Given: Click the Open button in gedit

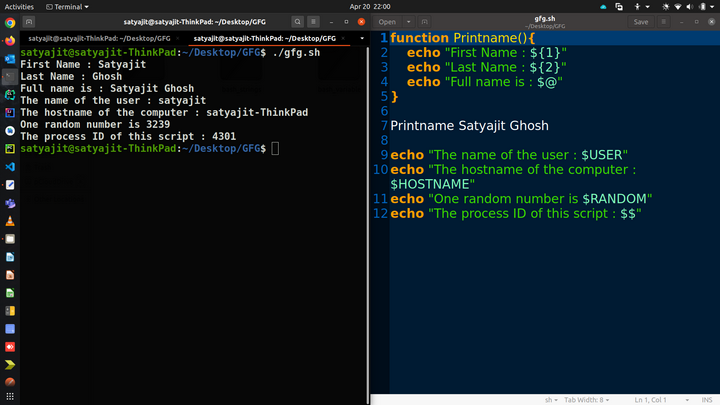Looking at the screenshot, I should pyautogui.click(x=387, y=22).
